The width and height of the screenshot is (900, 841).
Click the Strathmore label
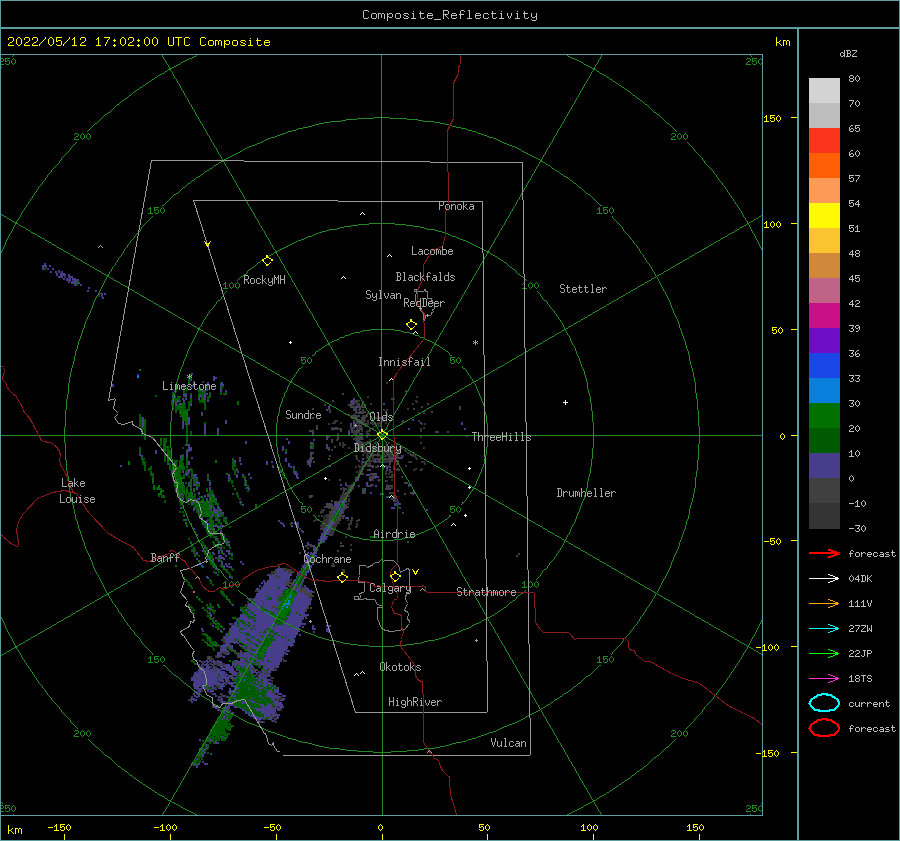tap(486, 592)
